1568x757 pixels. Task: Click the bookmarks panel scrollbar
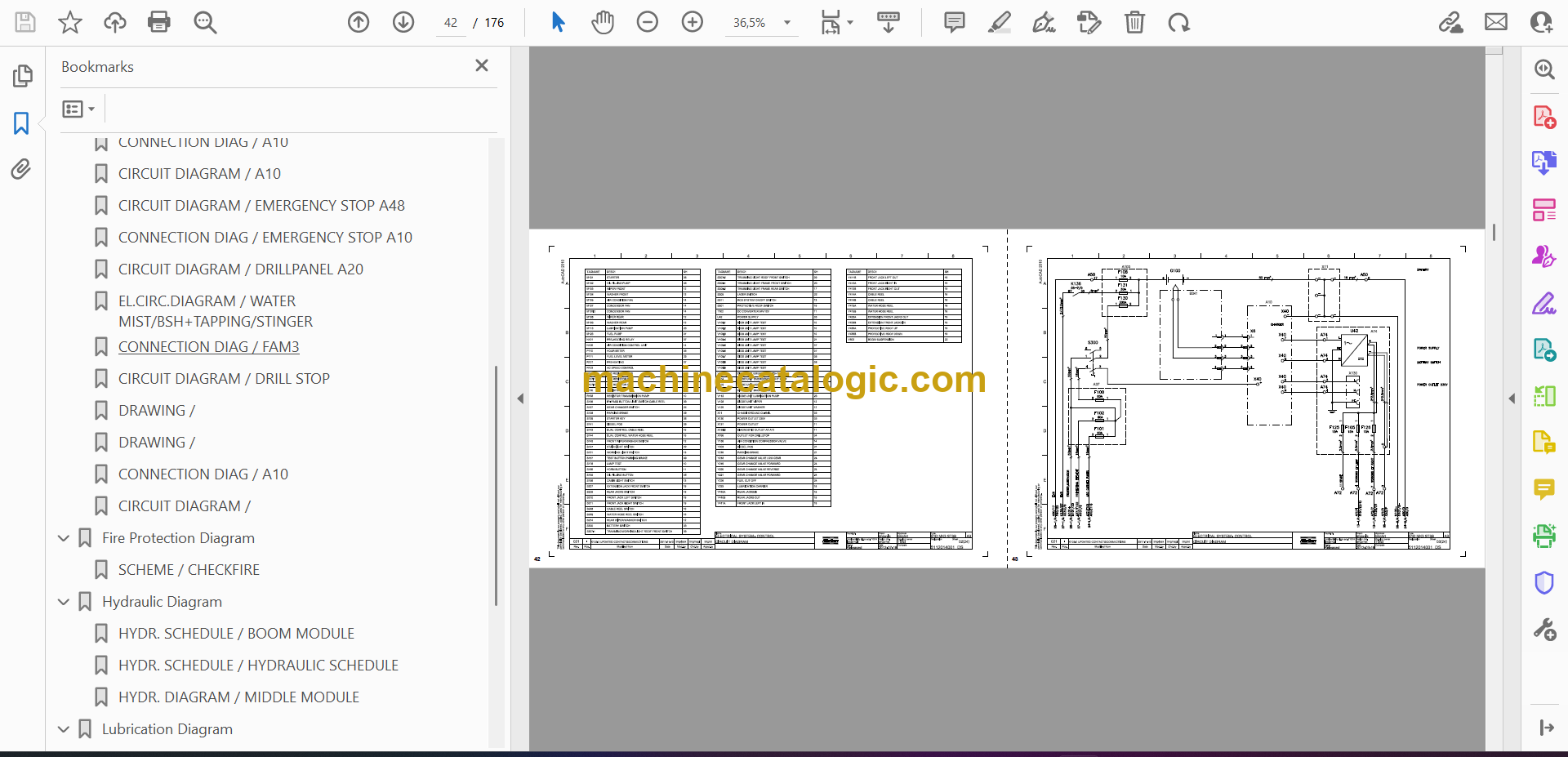496,486
